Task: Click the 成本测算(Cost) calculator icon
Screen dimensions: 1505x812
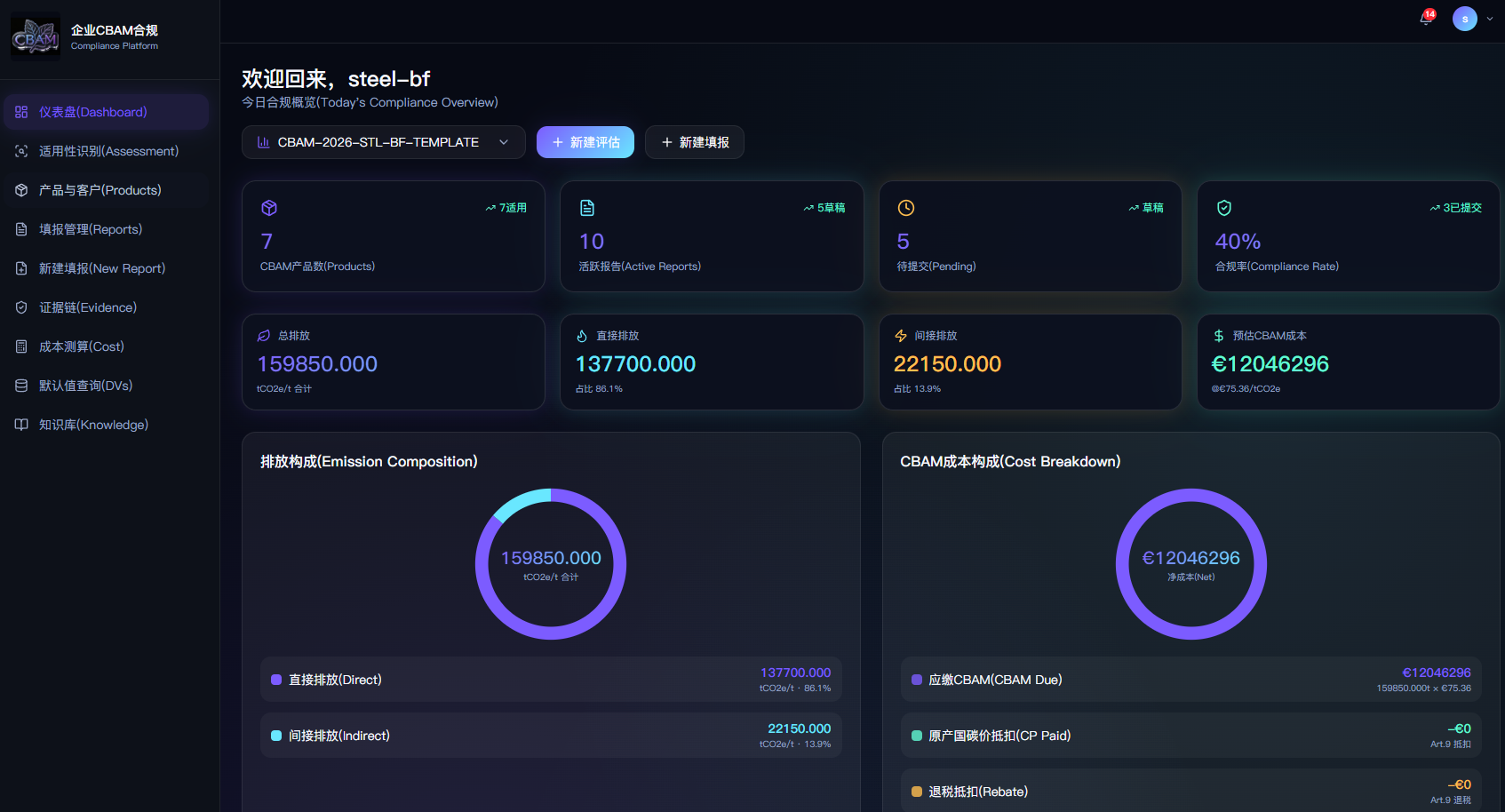Action: (x=21, y=346)
